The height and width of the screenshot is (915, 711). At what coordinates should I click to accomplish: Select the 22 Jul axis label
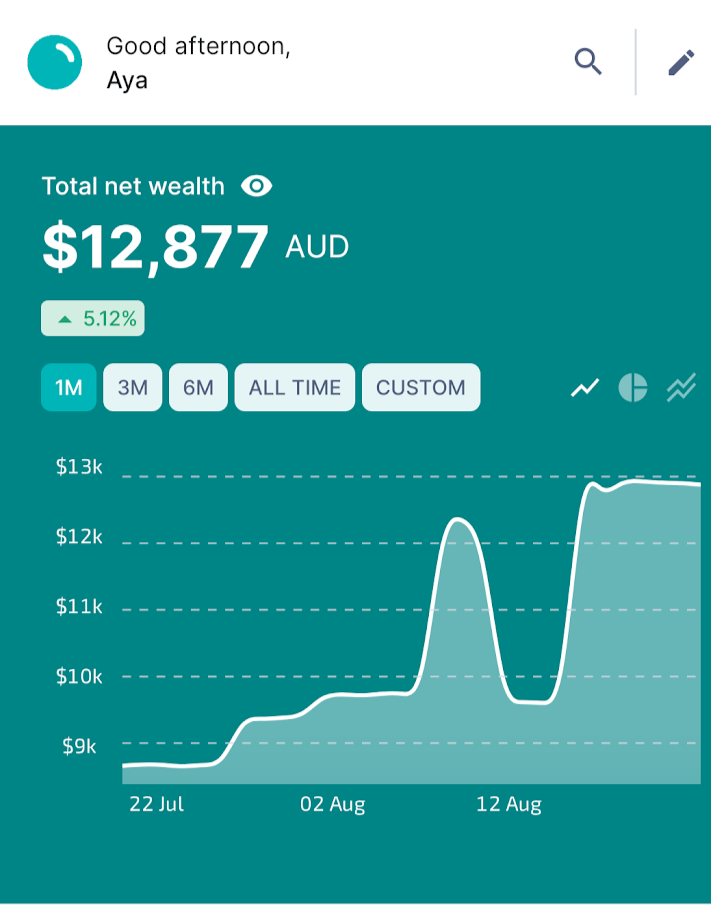coord(156,804)
